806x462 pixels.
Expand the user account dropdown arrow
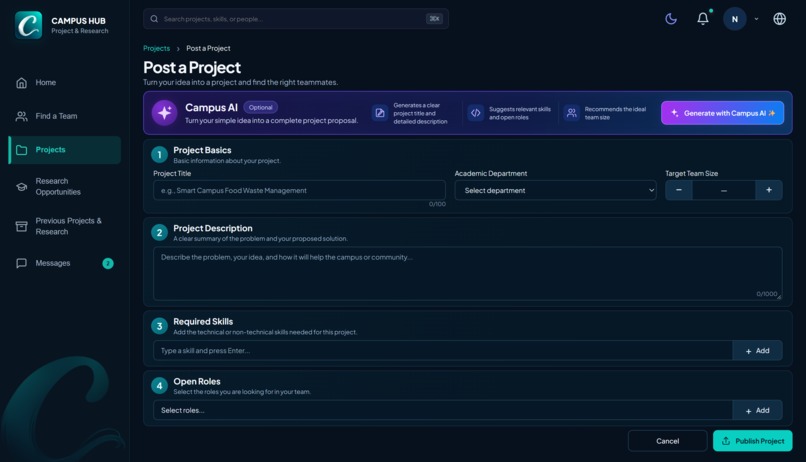(x=756, y=19)
